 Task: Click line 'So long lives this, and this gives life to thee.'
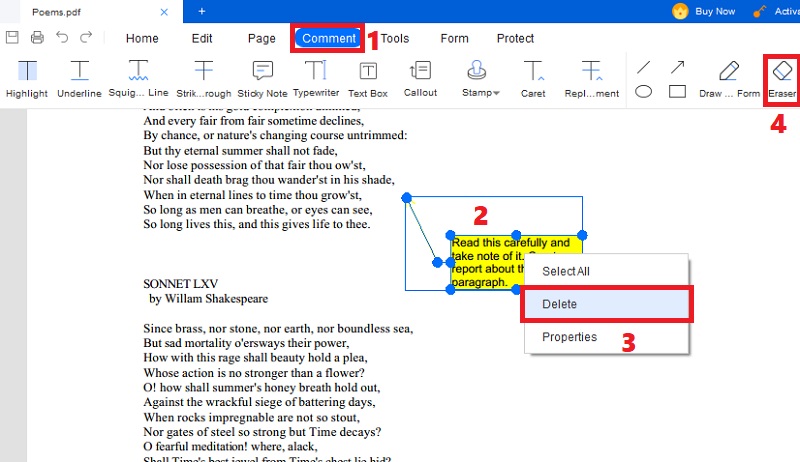tap(257, 224)
